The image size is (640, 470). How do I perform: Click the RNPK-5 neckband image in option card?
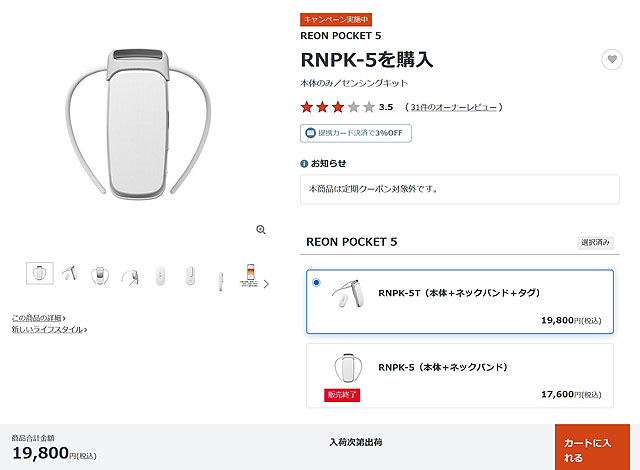[x=348, y=368]
